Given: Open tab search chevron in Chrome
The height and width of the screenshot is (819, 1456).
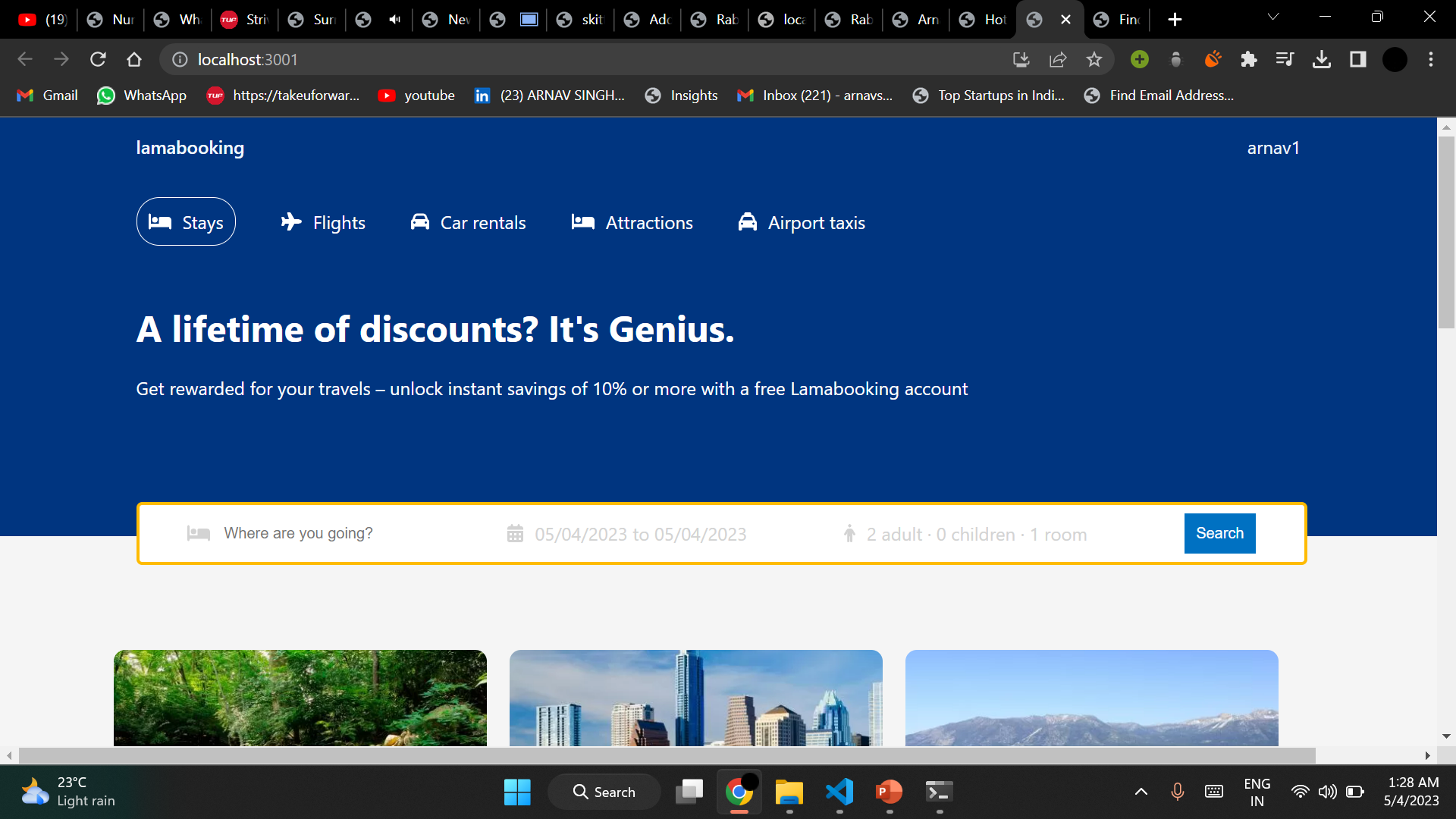Looking at the screenshot, I should (x=1273, y=17).
